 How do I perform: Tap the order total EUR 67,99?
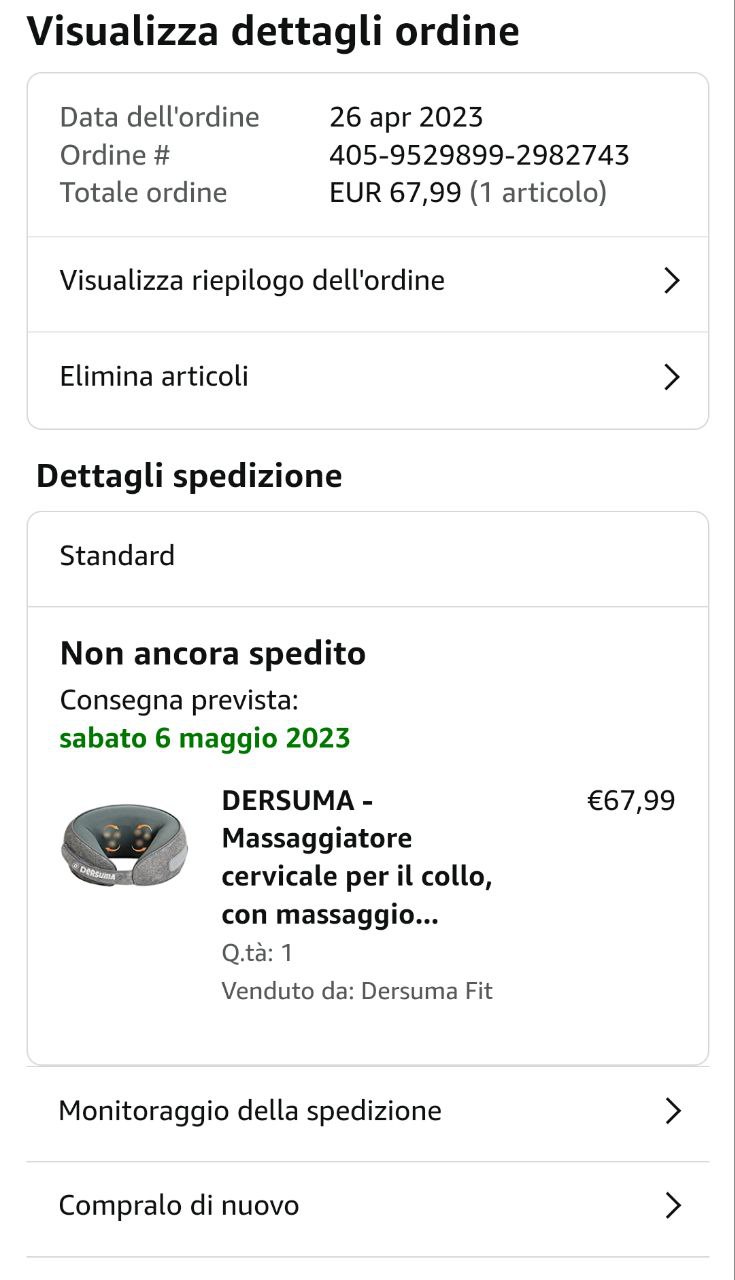click(x=398, y=192)
